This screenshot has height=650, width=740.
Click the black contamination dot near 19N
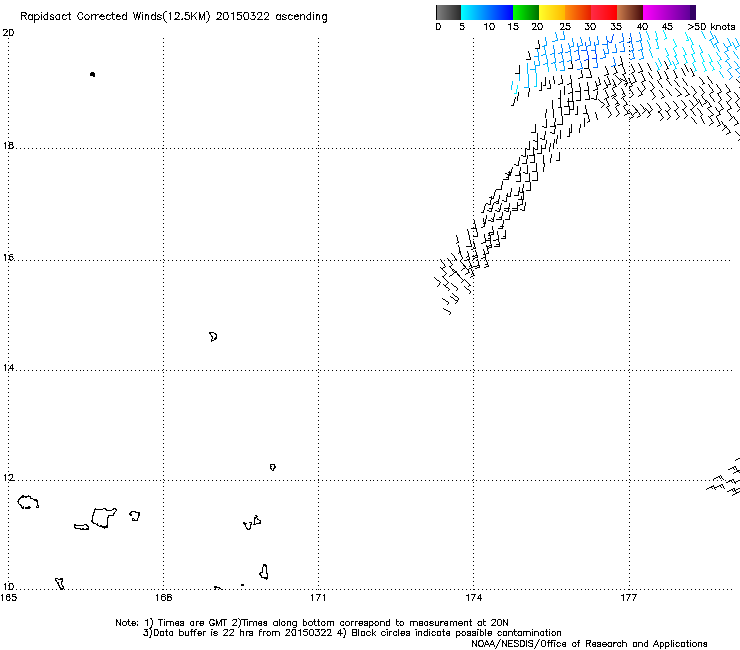[x=92, y=75]
